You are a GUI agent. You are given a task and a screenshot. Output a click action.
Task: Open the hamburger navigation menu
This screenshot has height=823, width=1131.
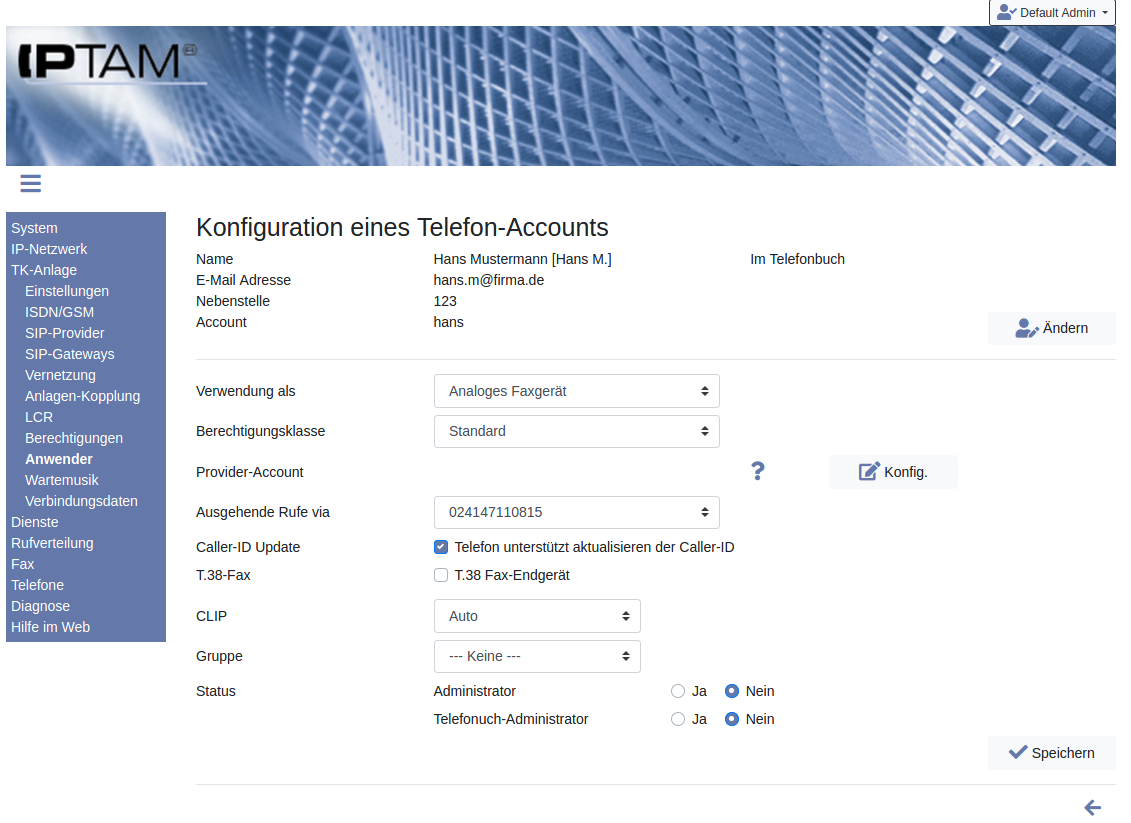[30, 183]
